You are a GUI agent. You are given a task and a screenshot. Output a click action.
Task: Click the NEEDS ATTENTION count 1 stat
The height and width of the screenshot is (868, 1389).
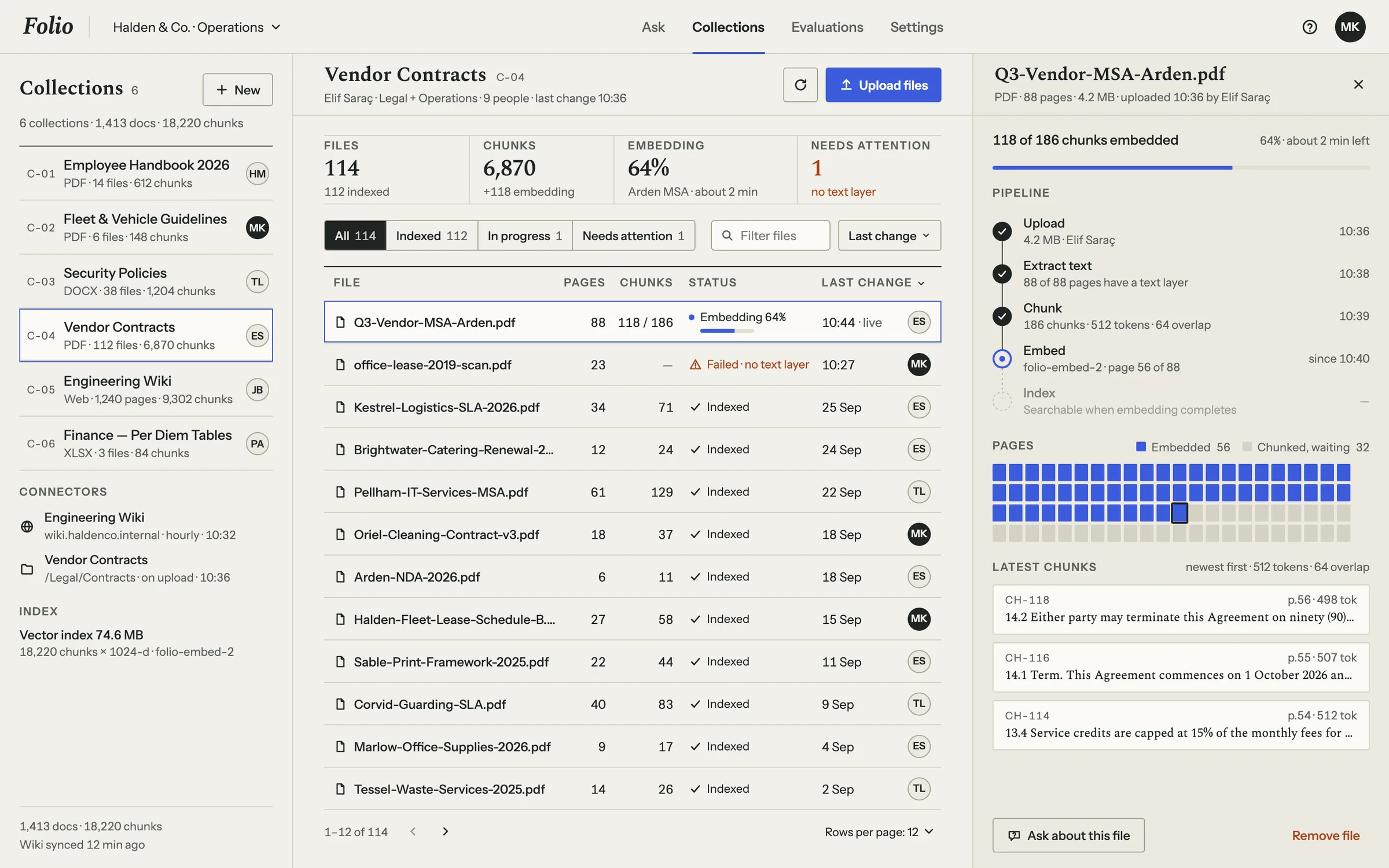click(816, 168)
